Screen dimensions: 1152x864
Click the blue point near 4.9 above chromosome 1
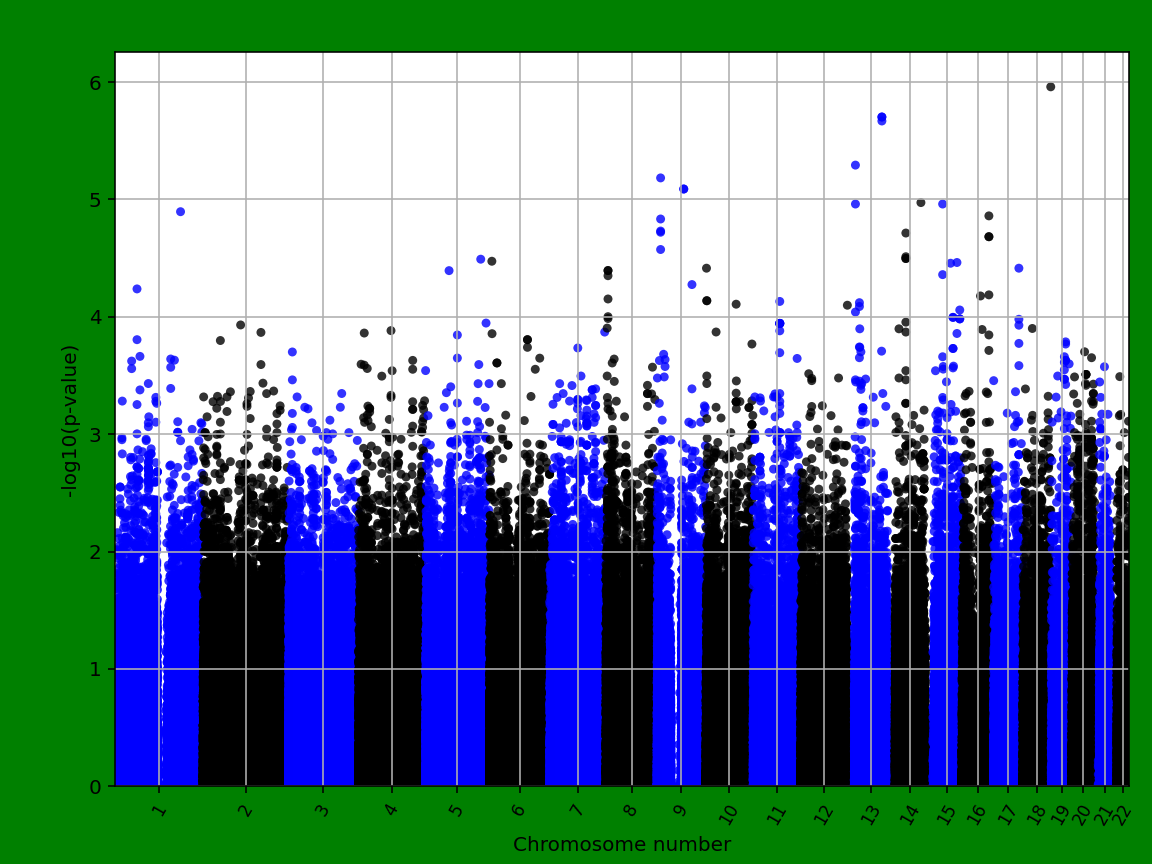point(180,211)
